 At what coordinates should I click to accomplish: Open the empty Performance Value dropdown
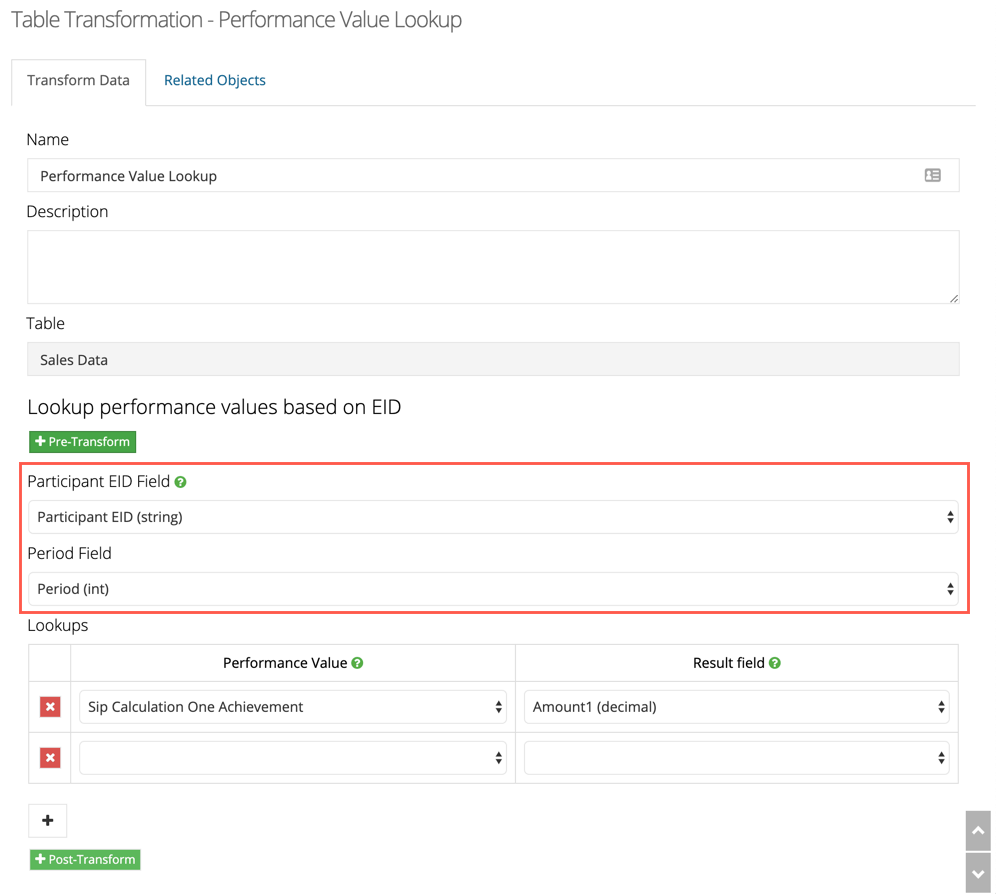click(293, 757)
